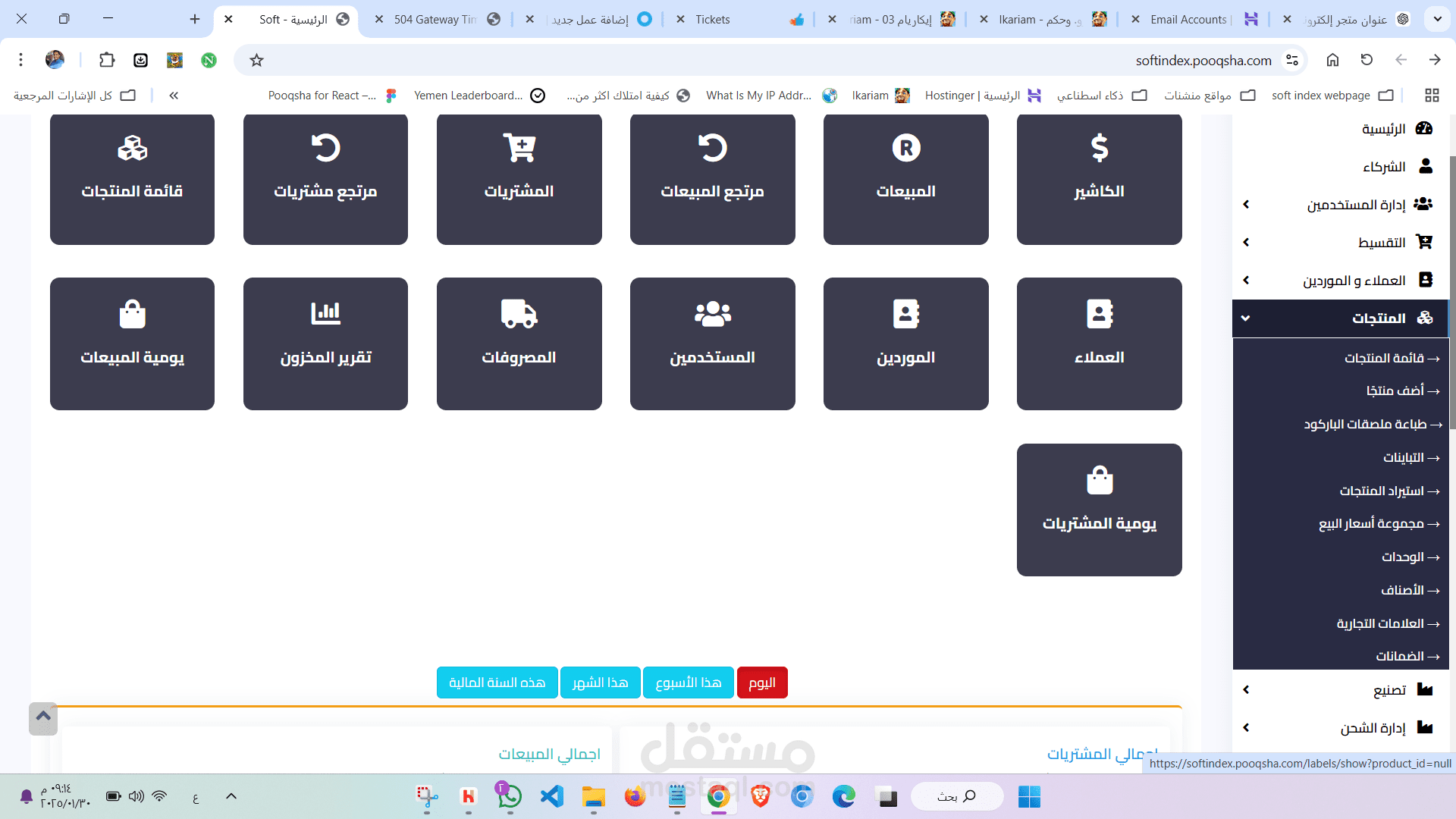Screen dimensions: 1456x819
Task: Select the Today (اليوم) filter button
Action: click(762, 682)
